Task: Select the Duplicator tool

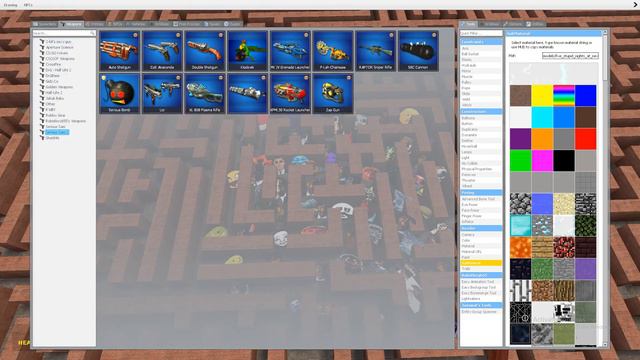Action: (481, 129)
